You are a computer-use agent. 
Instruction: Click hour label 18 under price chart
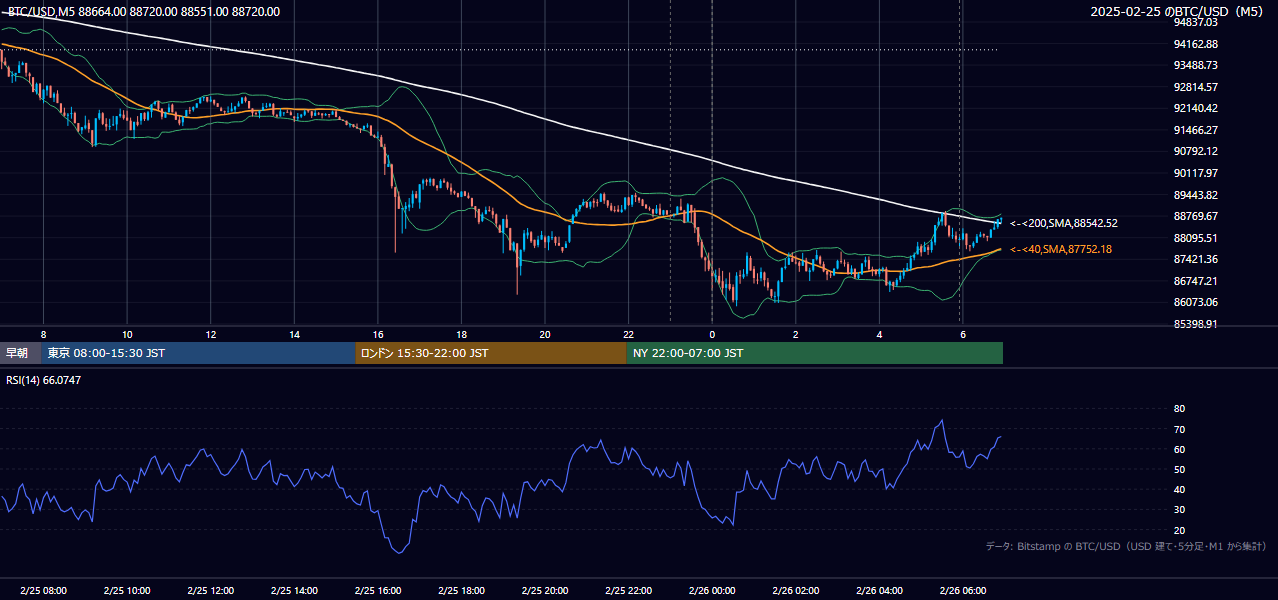click(461, 334)
